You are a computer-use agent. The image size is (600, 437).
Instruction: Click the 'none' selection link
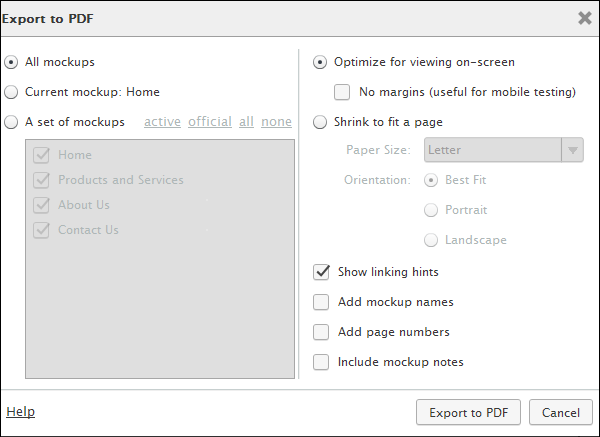tap(276, 122)
